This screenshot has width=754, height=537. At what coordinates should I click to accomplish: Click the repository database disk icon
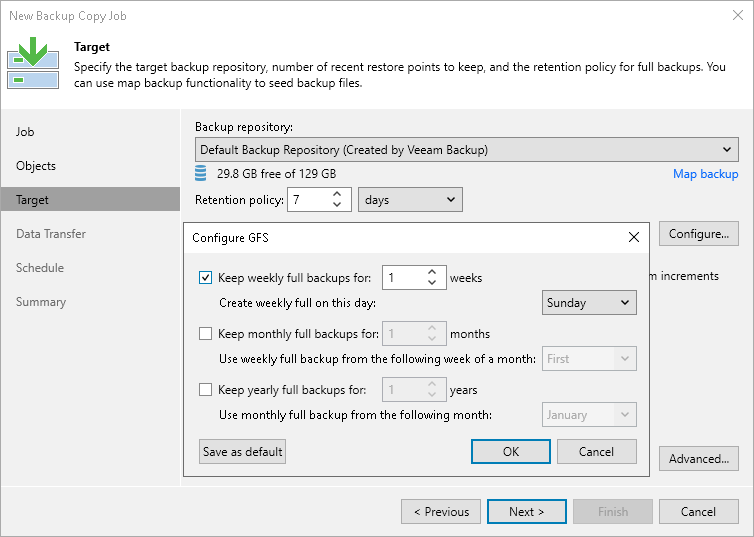[x=201, y=173]
